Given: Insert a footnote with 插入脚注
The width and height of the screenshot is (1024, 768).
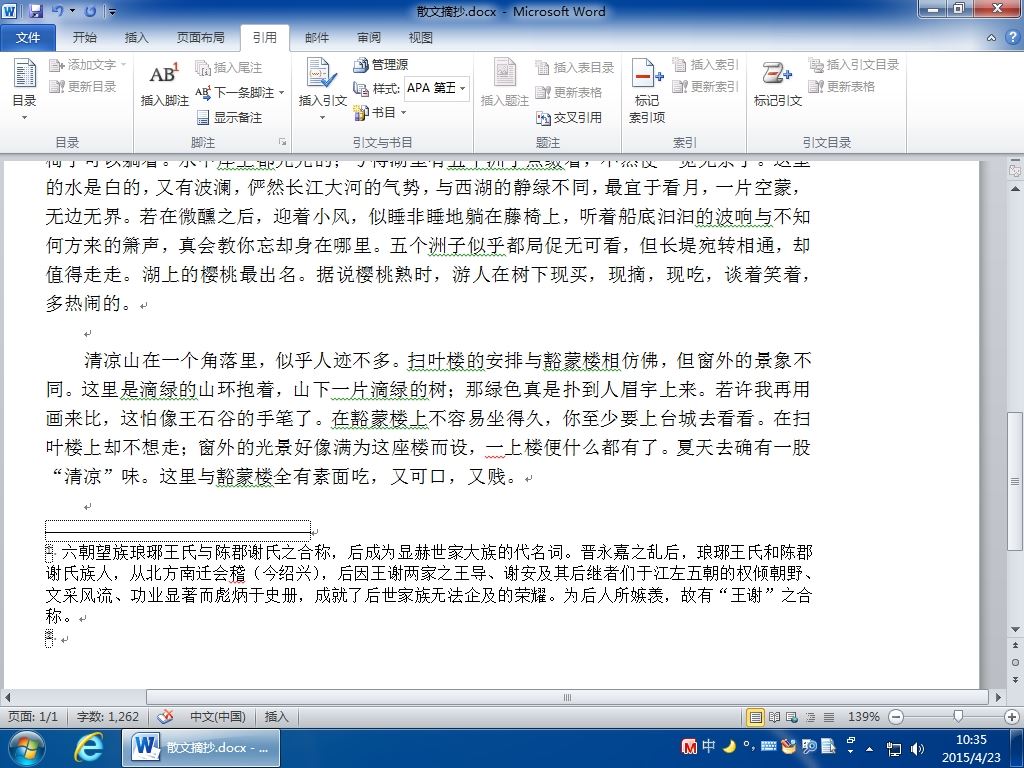Looking at the screenshot, I should [164, 85].
